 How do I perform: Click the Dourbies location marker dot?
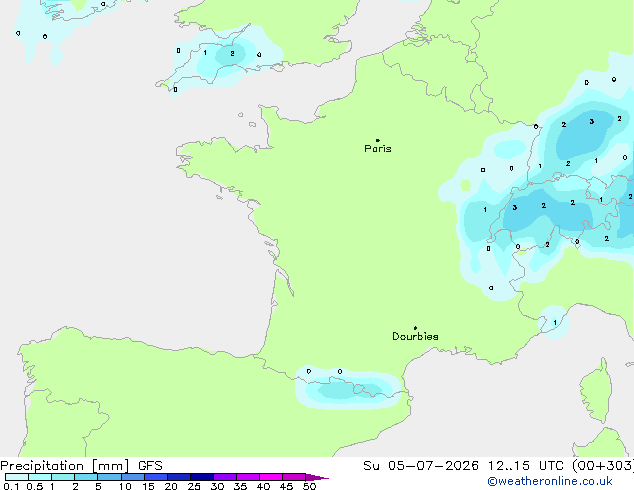415,328
